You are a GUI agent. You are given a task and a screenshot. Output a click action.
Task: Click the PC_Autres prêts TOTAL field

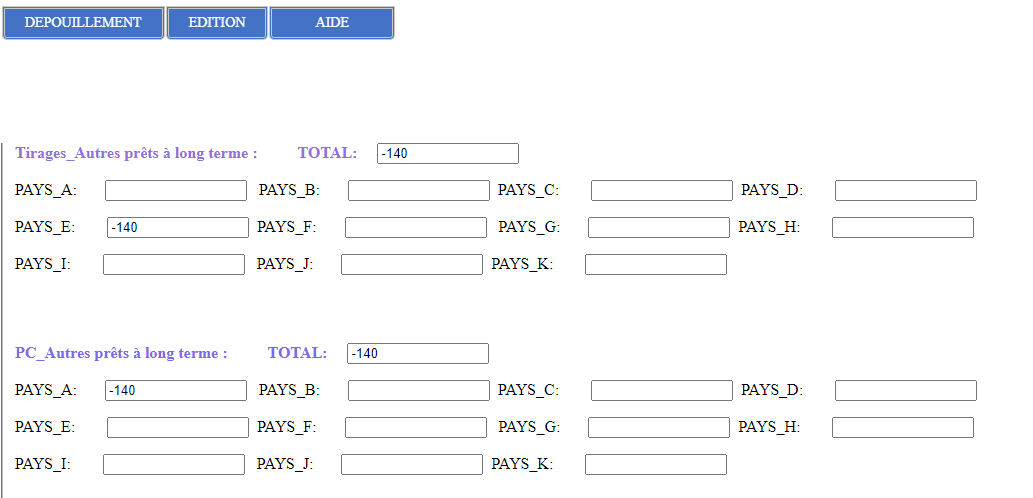click(x=418, y=354)
